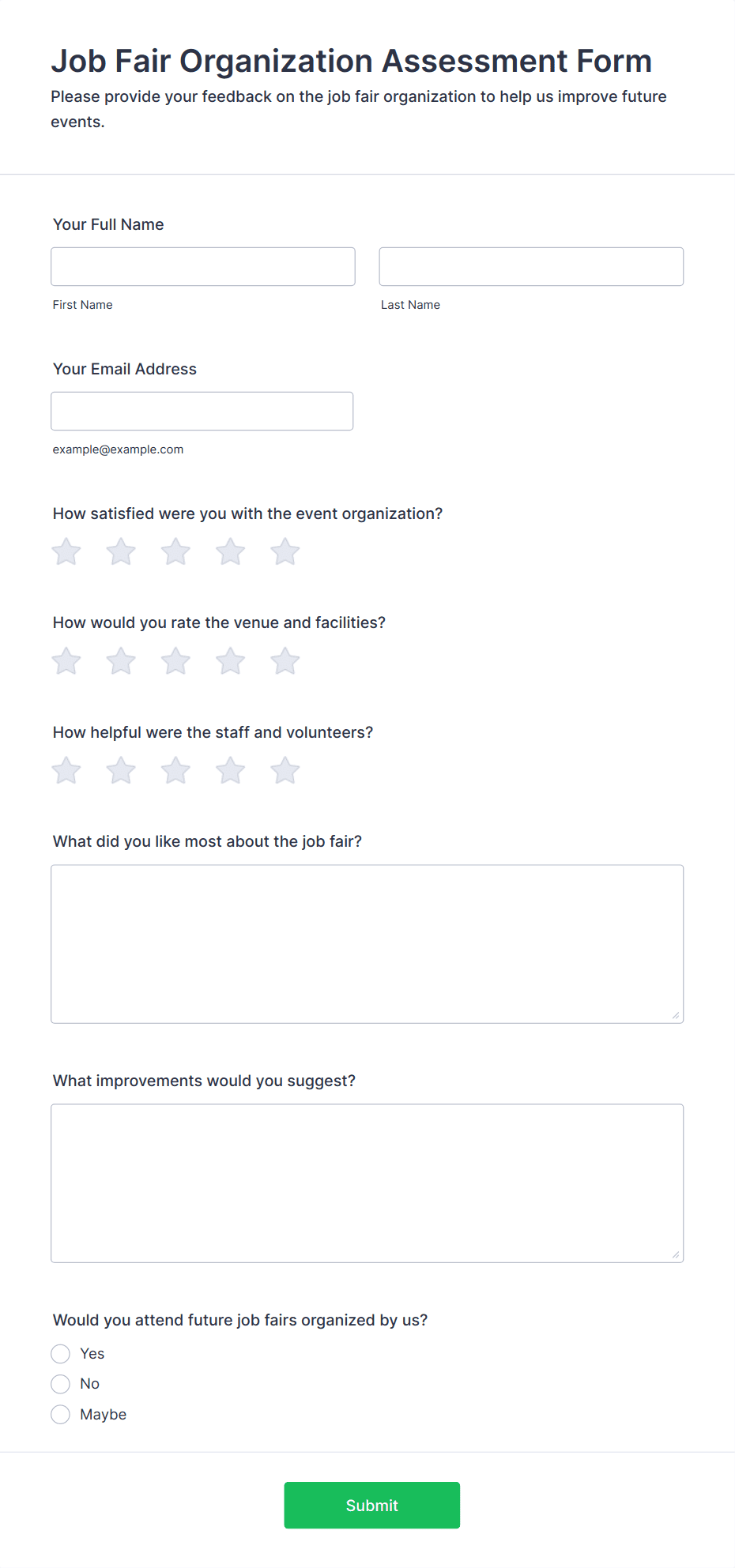Viewport: 735px width, 1568px height.
Task: Select the Email Address input box
Action: coord(202,412)
